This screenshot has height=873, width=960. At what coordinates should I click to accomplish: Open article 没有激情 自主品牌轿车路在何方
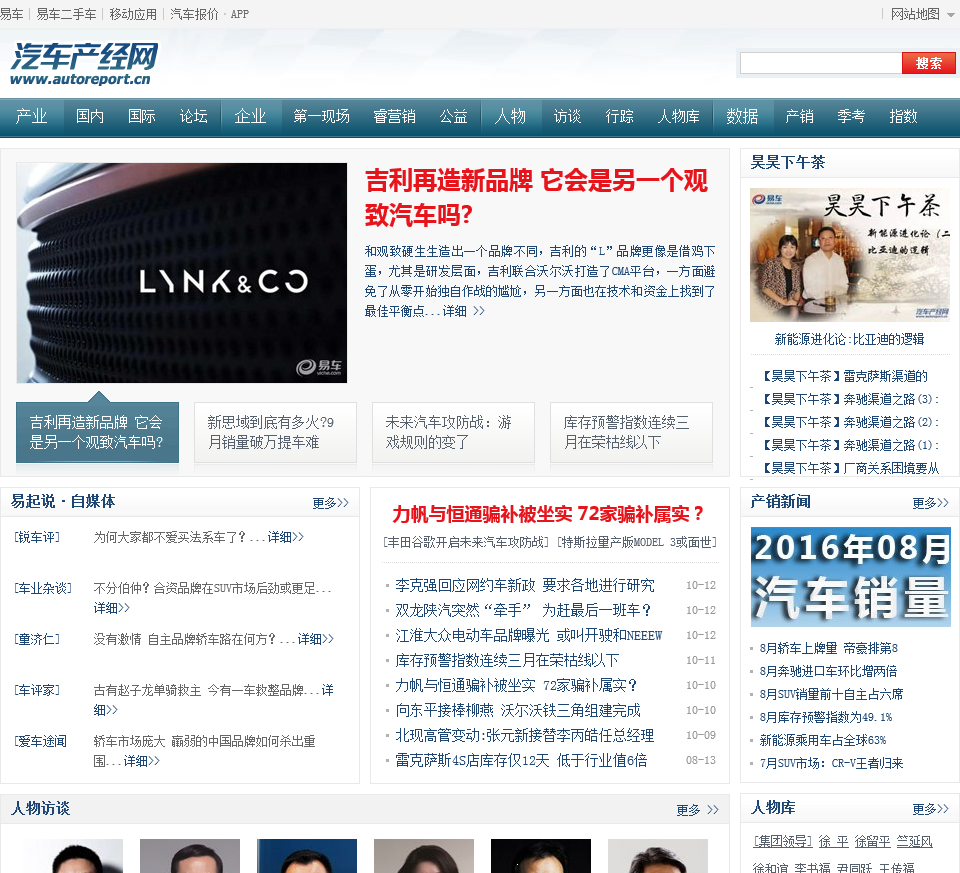[184, 639]
